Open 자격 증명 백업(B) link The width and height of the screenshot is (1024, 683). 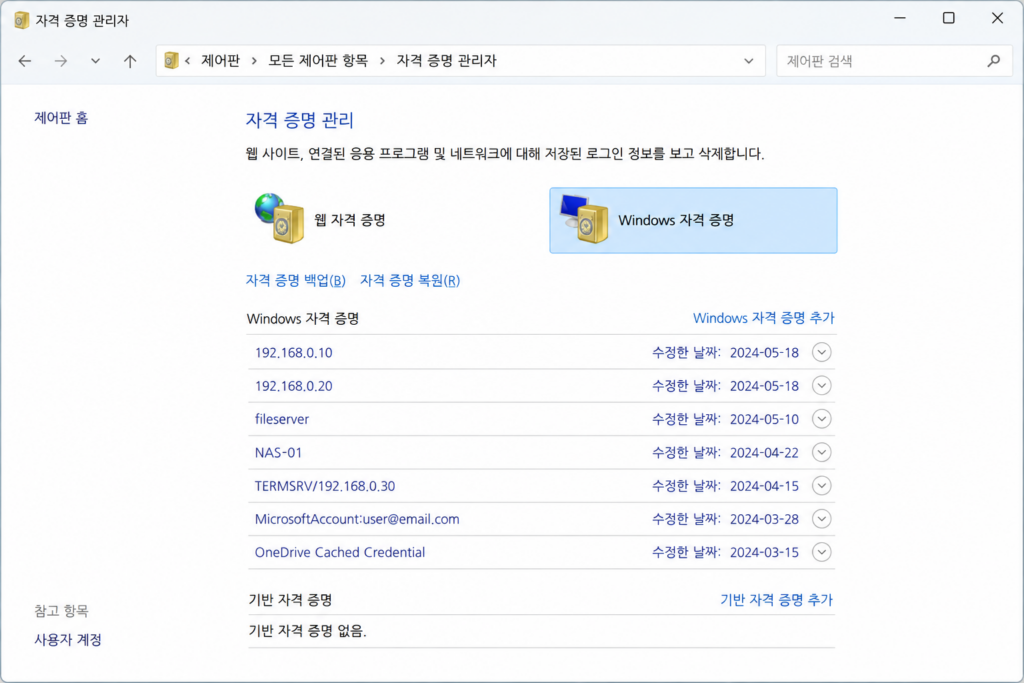click(295, 281)
